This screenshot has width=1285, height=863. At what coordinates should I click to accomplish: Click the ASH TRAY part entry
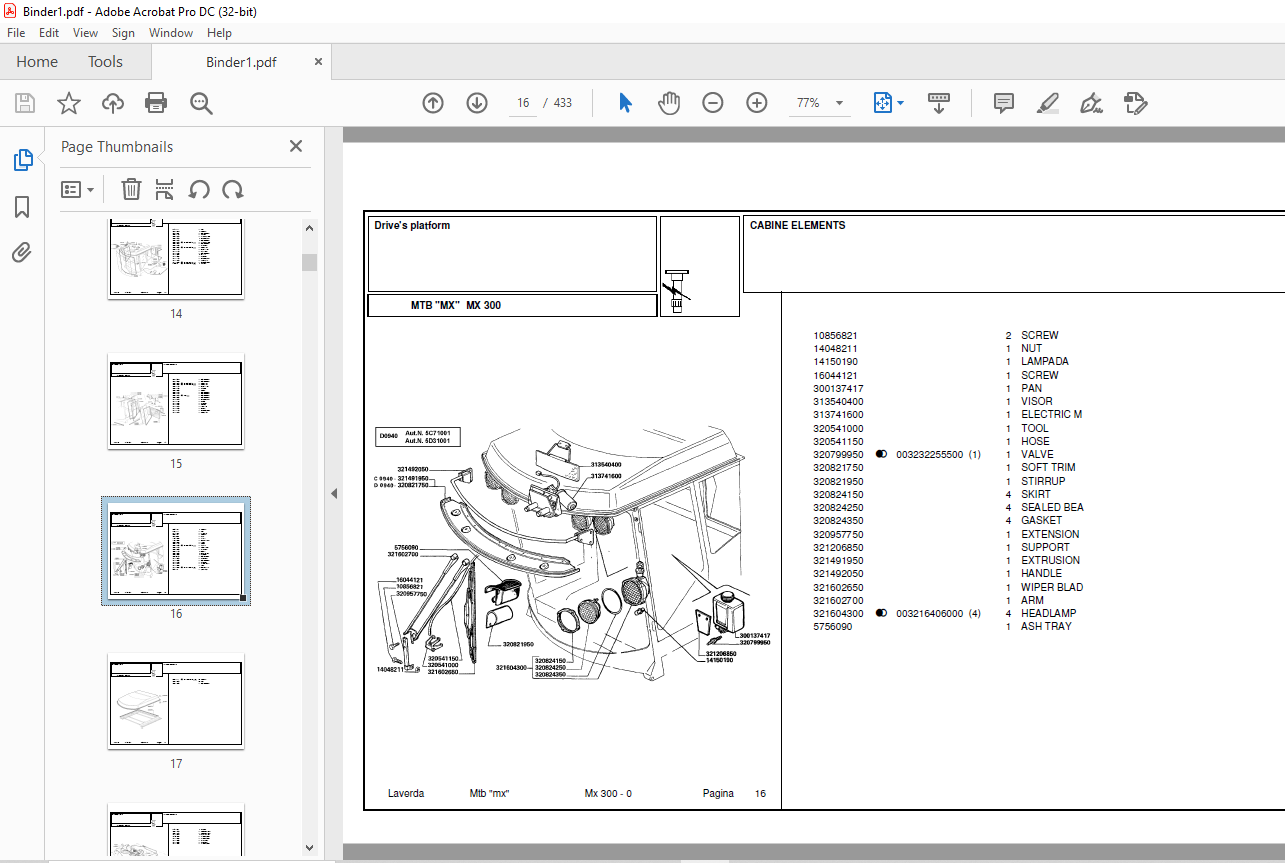[1046, 626]
